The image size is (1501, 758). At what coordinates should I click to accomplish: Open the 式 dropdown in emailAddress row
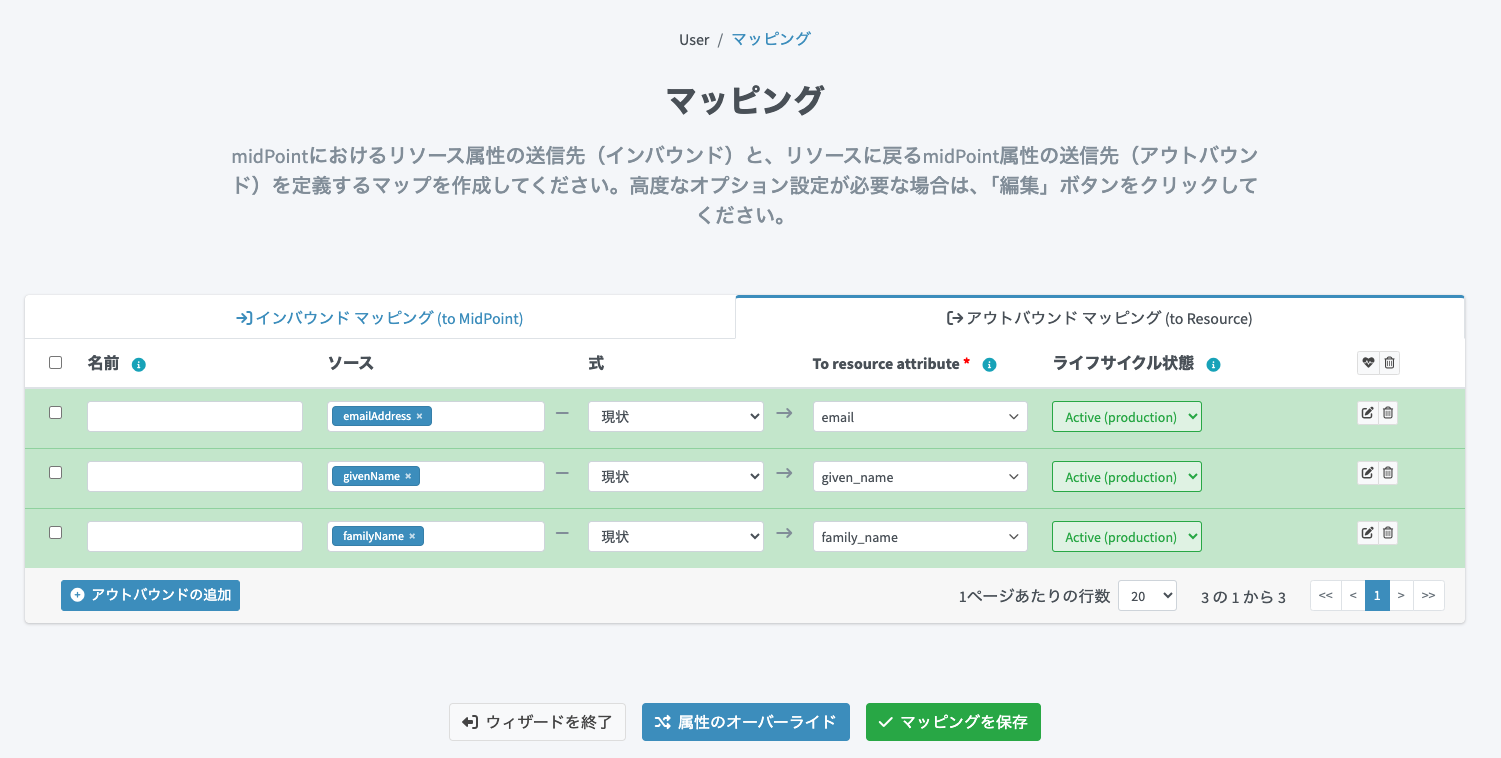click(676, 417)
